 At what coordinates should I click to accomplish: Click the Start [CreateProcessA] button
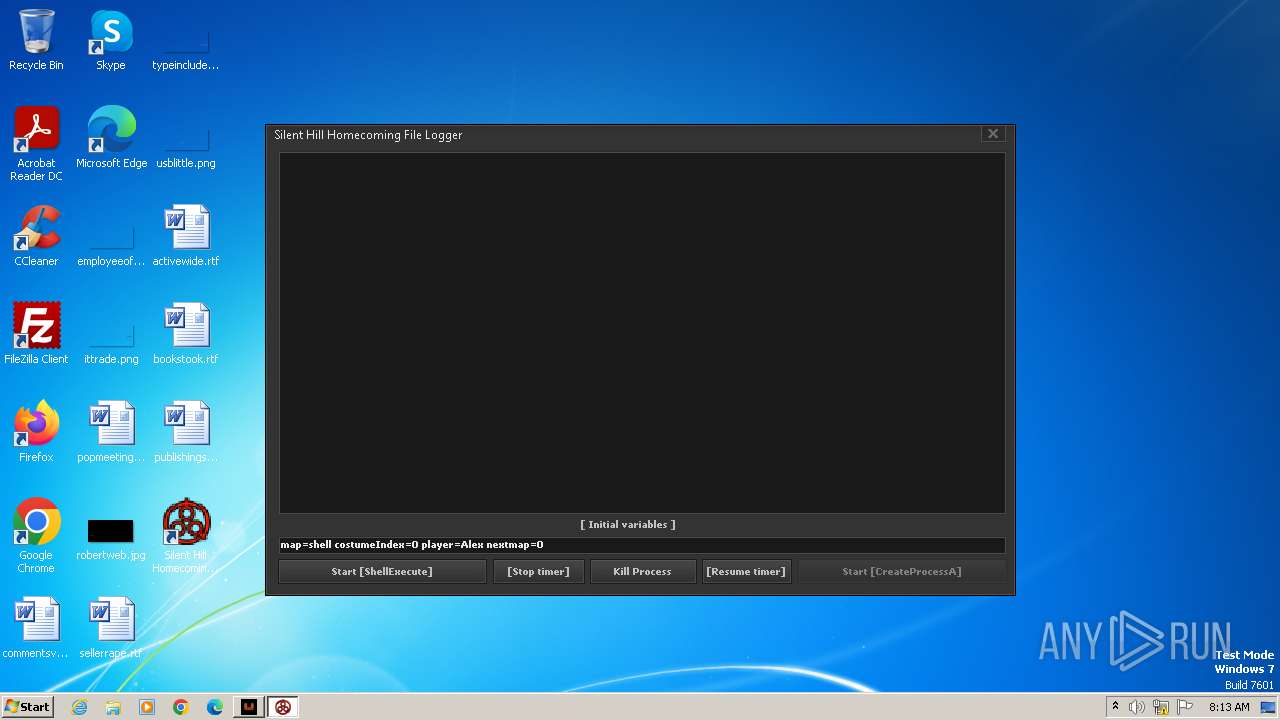click(901, 571)
